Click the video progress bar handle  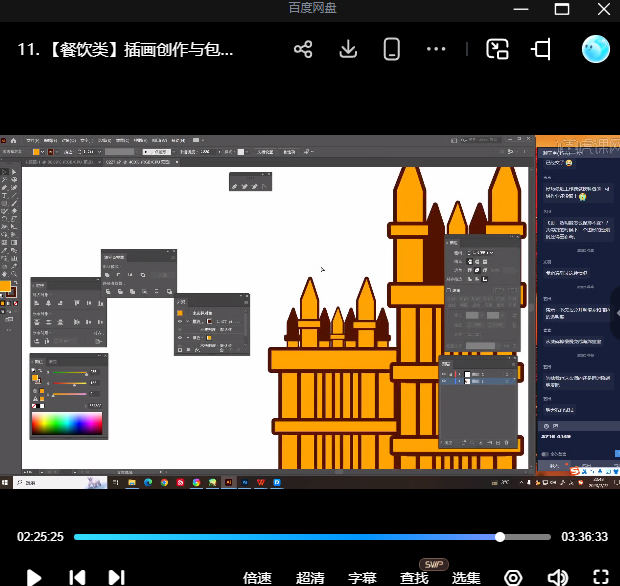pos(500,537)
